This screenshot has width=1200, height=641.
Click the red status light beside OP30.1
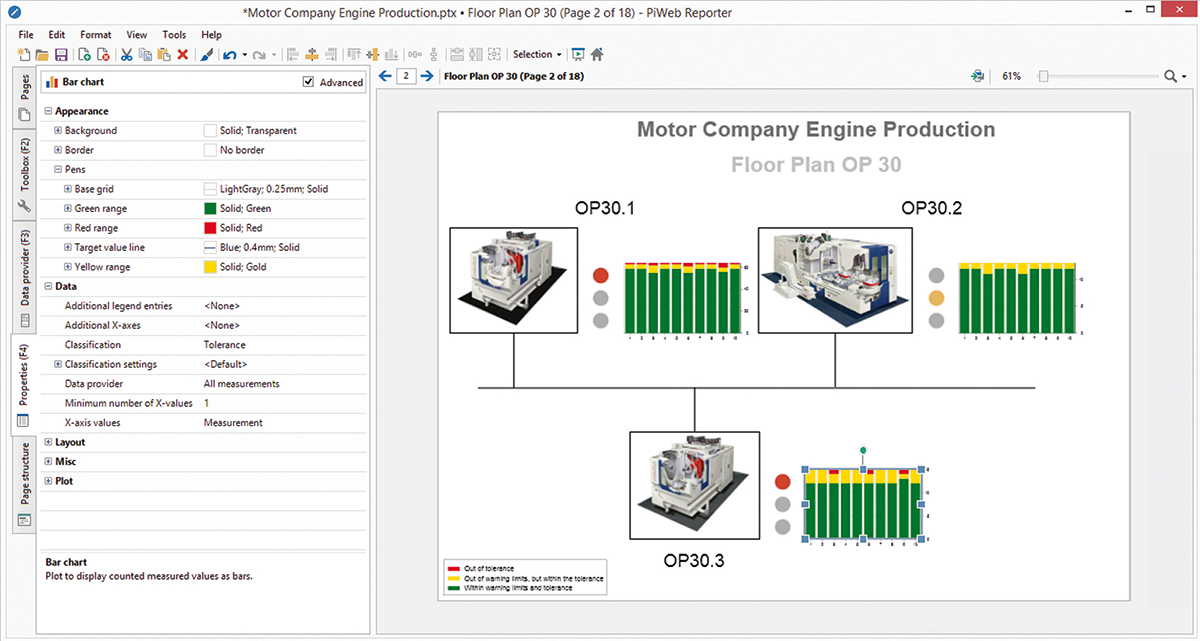coord(601,275)
